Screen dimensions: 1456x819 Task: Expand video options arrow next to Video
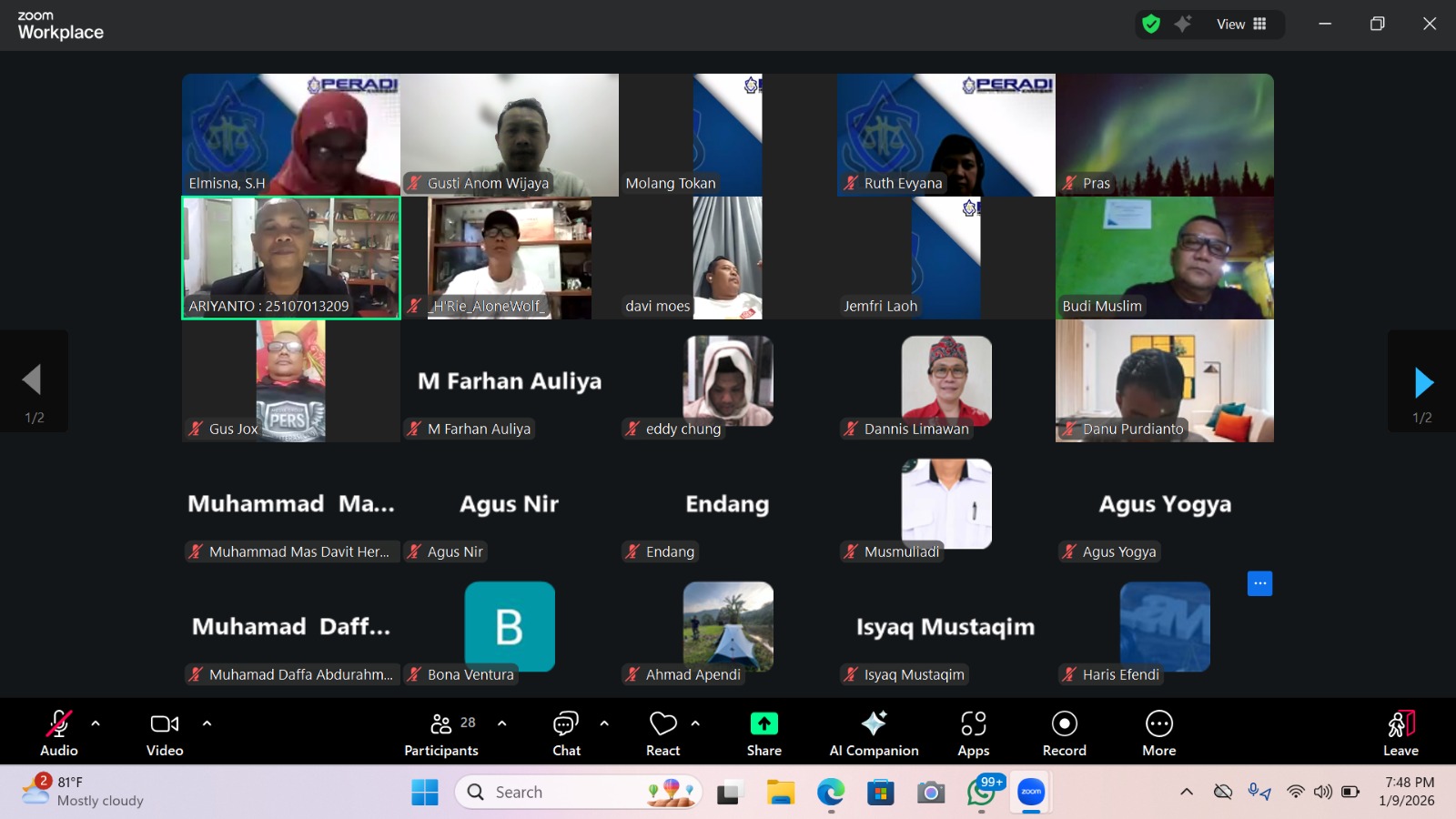pos(207,723)
